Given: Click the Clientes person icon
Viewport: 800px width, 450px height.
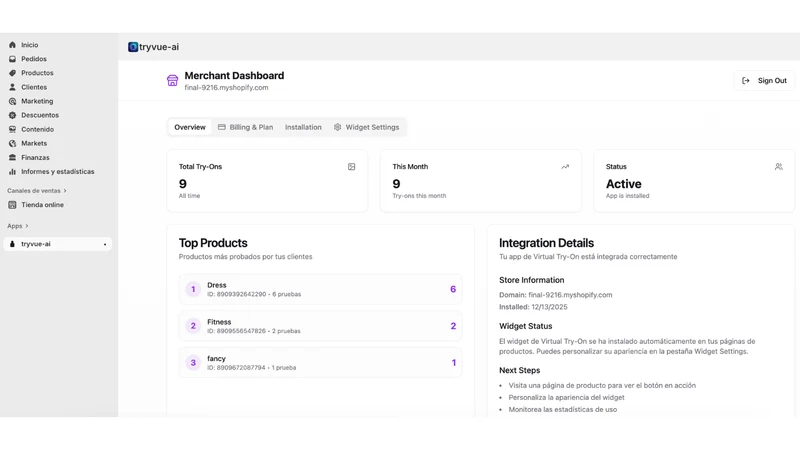Looking at the screenshot, I should pyautogui.click(x=12, y=87).
